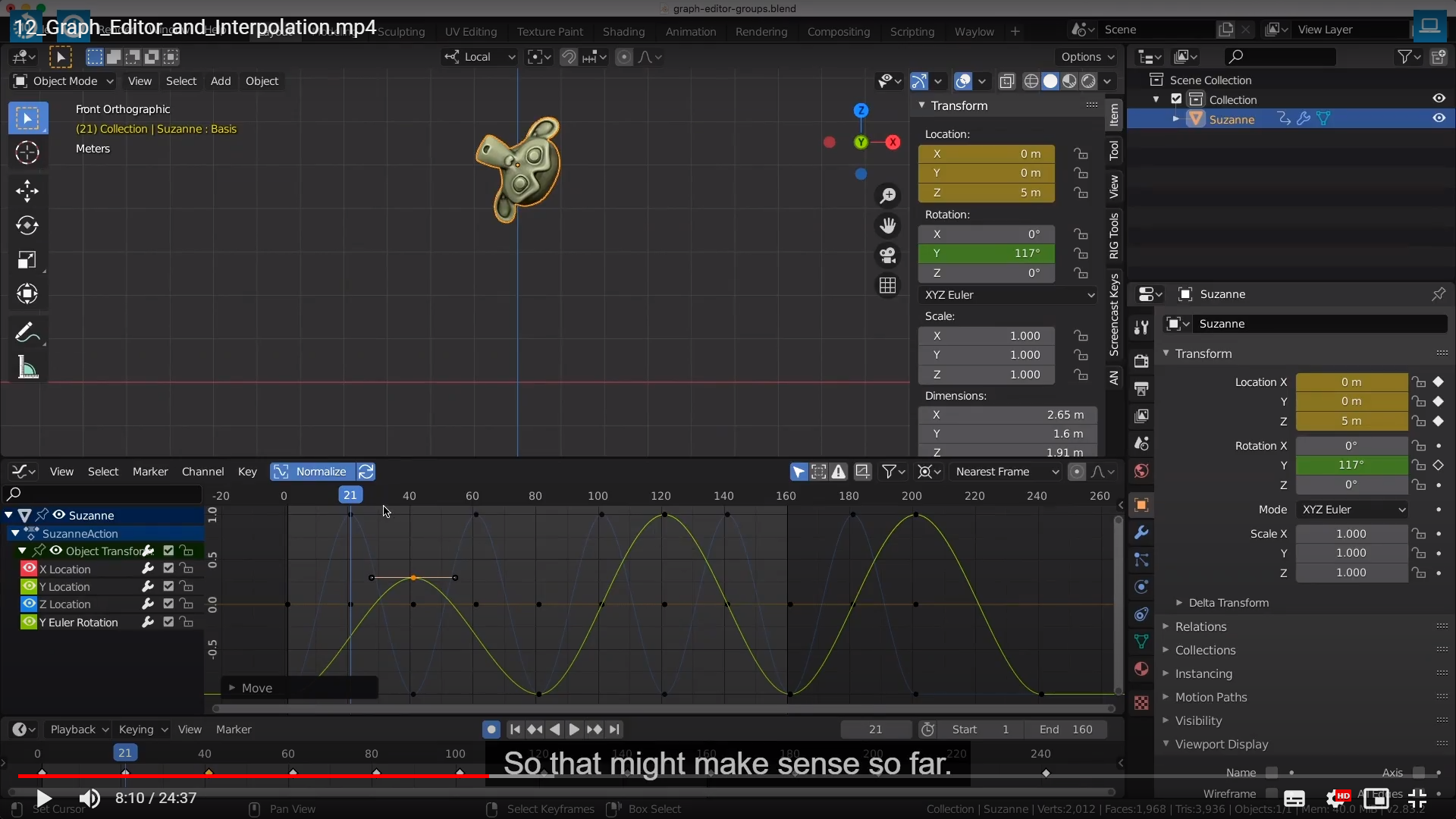Screen dimensions: 1456x819
Task: Hide Suzanne in the outliner
Action: click(x=1439, y=118)
